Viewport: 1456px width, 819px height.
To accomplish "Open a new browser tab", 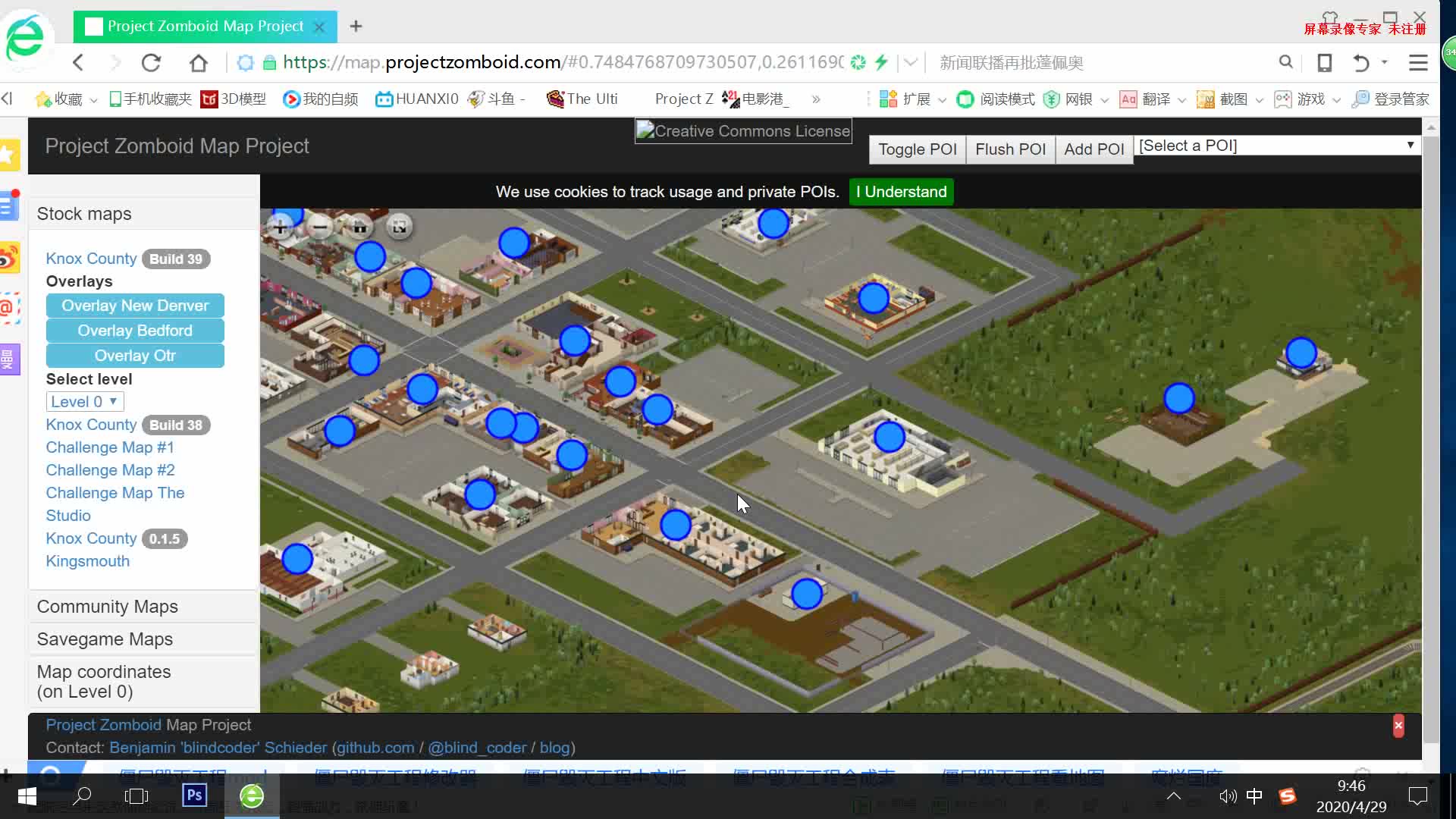I will [x=356, y=27].
